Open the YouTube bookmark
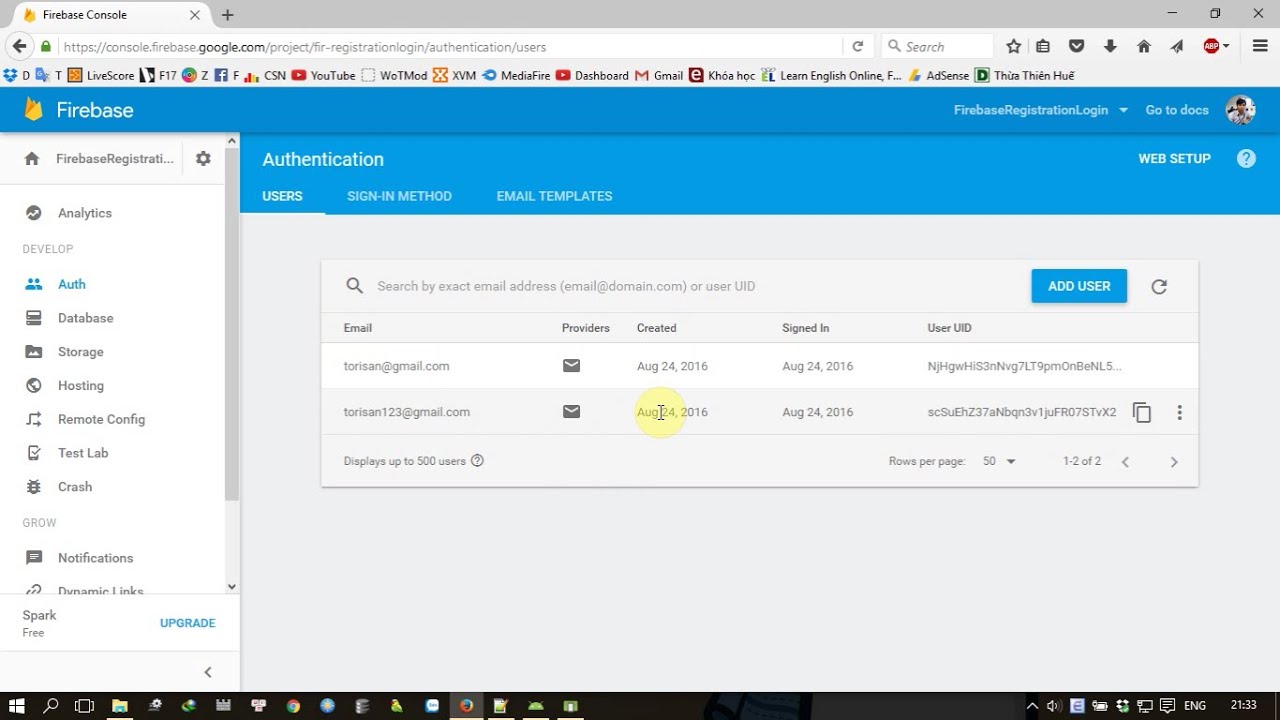 click(323, 75)
